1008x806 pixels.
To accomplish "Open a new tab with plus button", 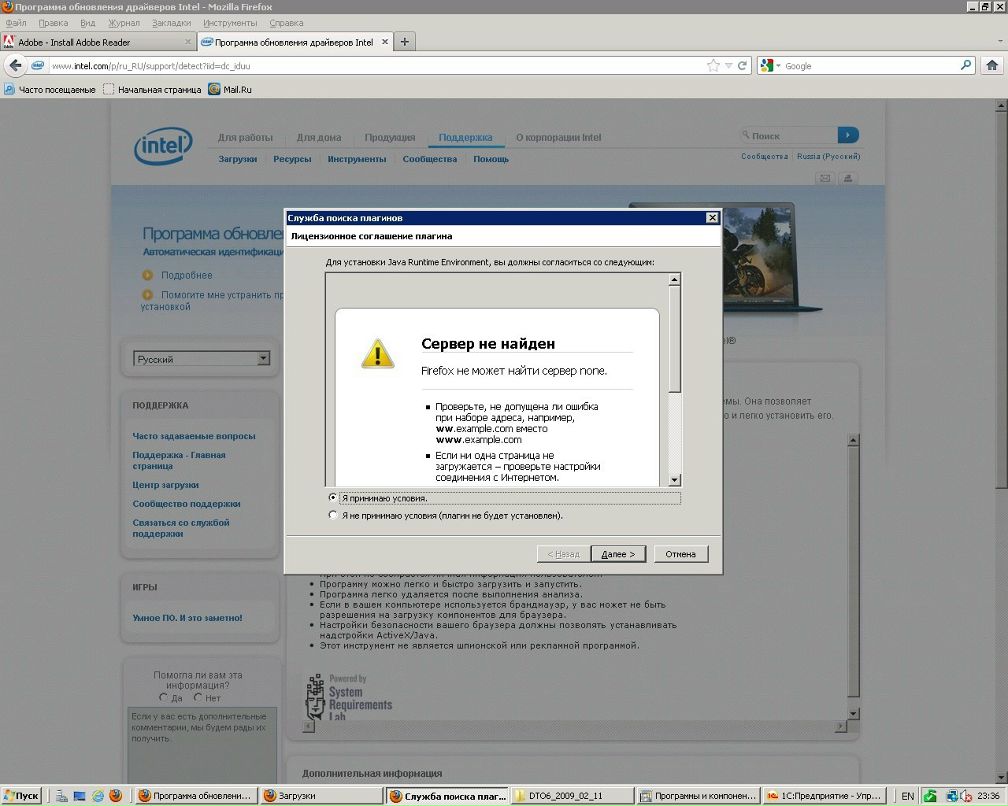I will [x=405, y=42].
